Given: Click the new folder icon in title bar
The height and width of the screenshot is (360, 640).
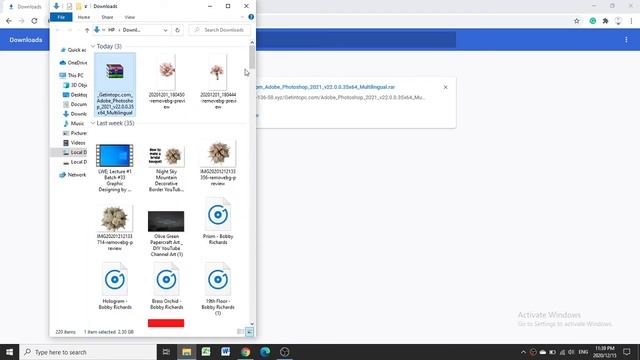Looking at the screenshot, I should click(79, 6).
